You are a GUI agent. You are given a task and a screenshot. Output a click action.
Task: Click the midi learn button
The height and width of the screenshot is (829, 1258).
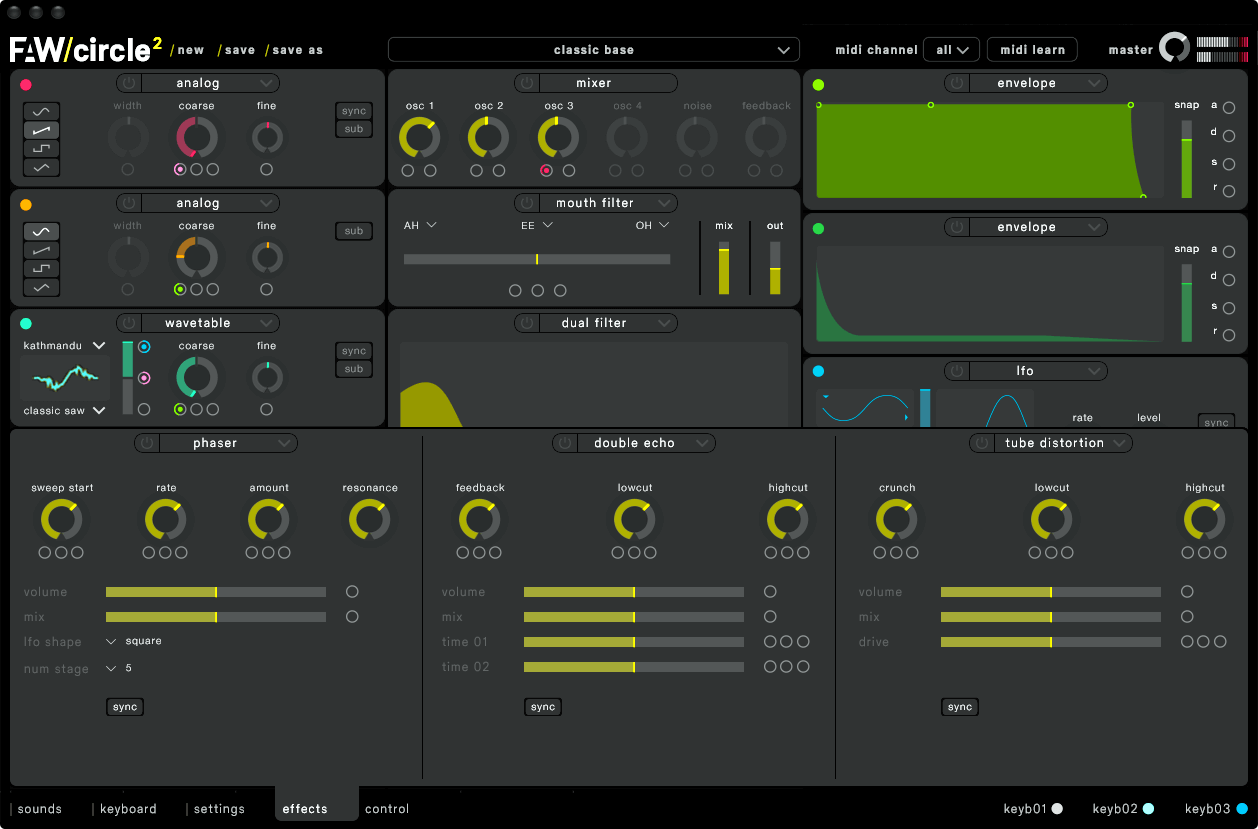[x=1032, y=50]
